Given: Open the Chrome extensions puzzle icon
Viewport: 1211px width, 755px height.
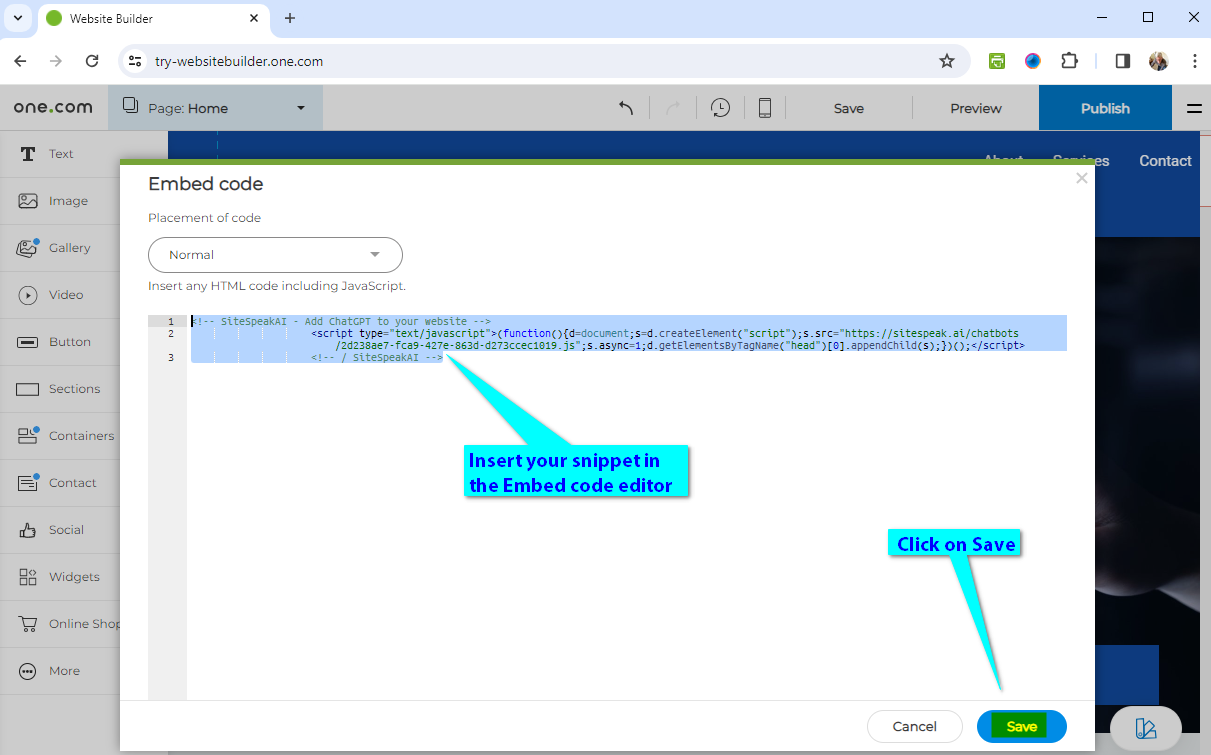Looking at the screenshot, I should [x=1070, y=61].
